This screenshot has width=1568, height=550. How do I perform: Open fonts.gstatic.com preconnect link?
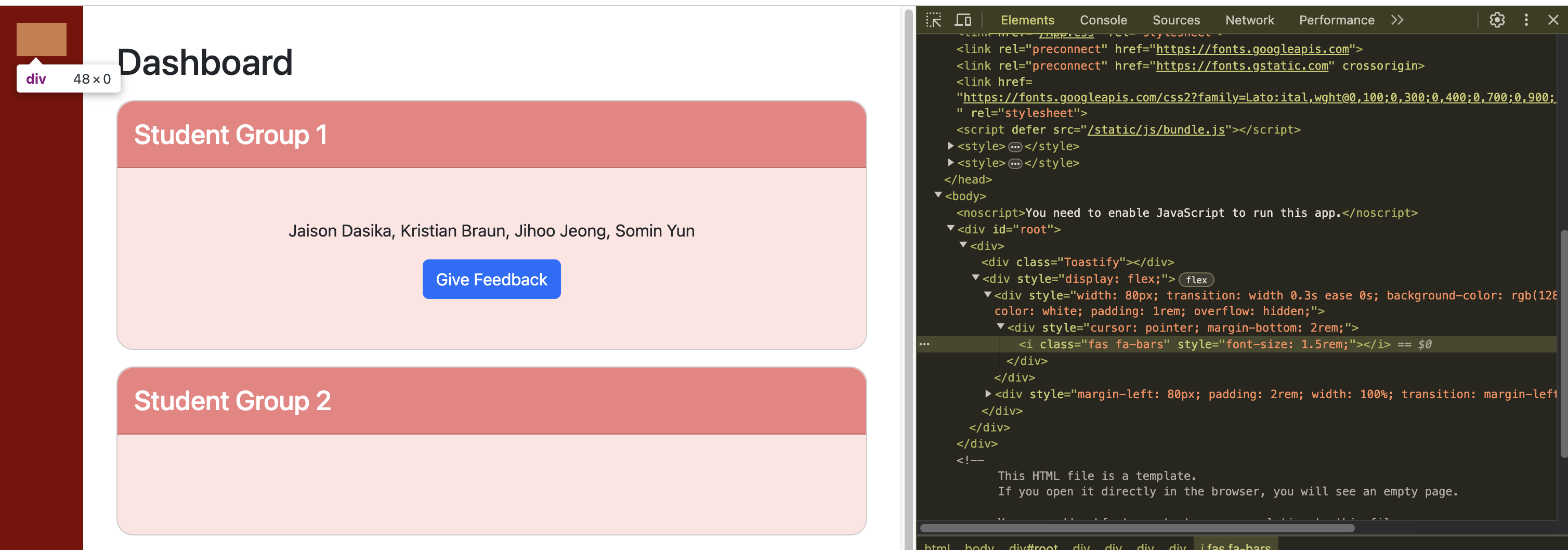[x=1242, y=66]
